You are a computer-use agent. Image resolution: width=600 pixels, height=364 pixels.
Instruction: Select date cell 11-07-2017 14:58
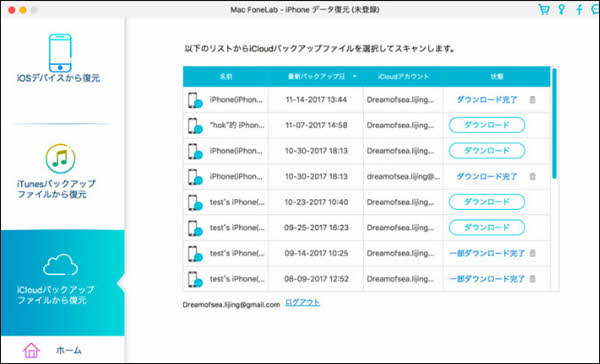tap(316, 125)
